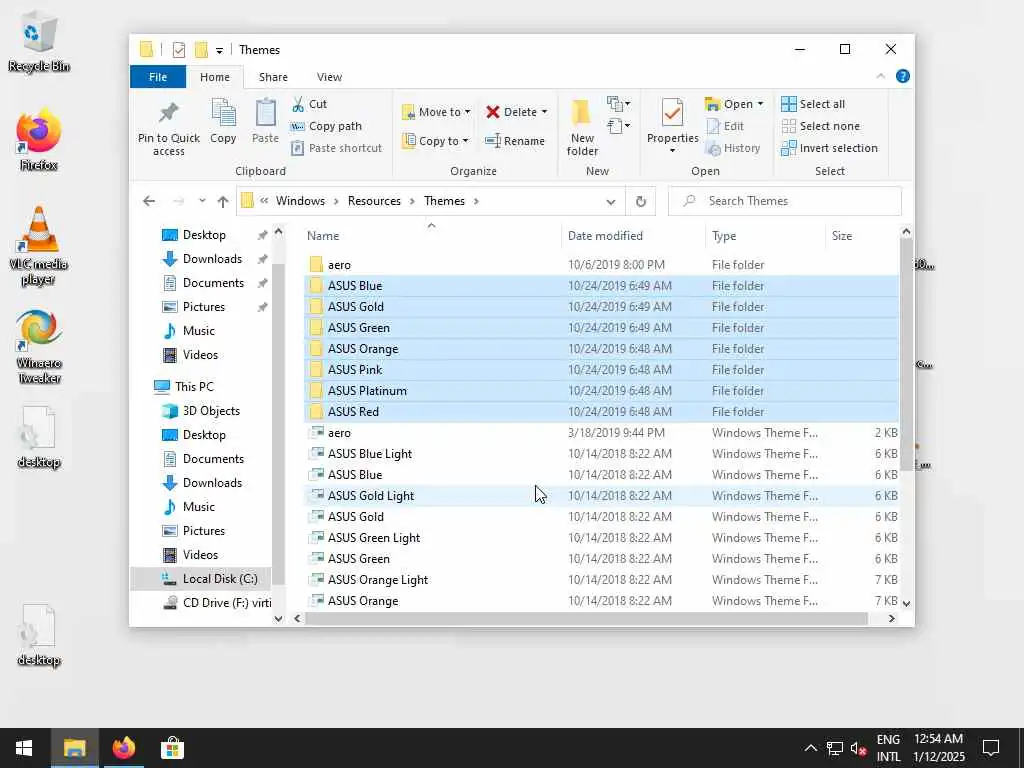Open Properties for selected items
1024x768 pixels.
(x=672, y=125)
